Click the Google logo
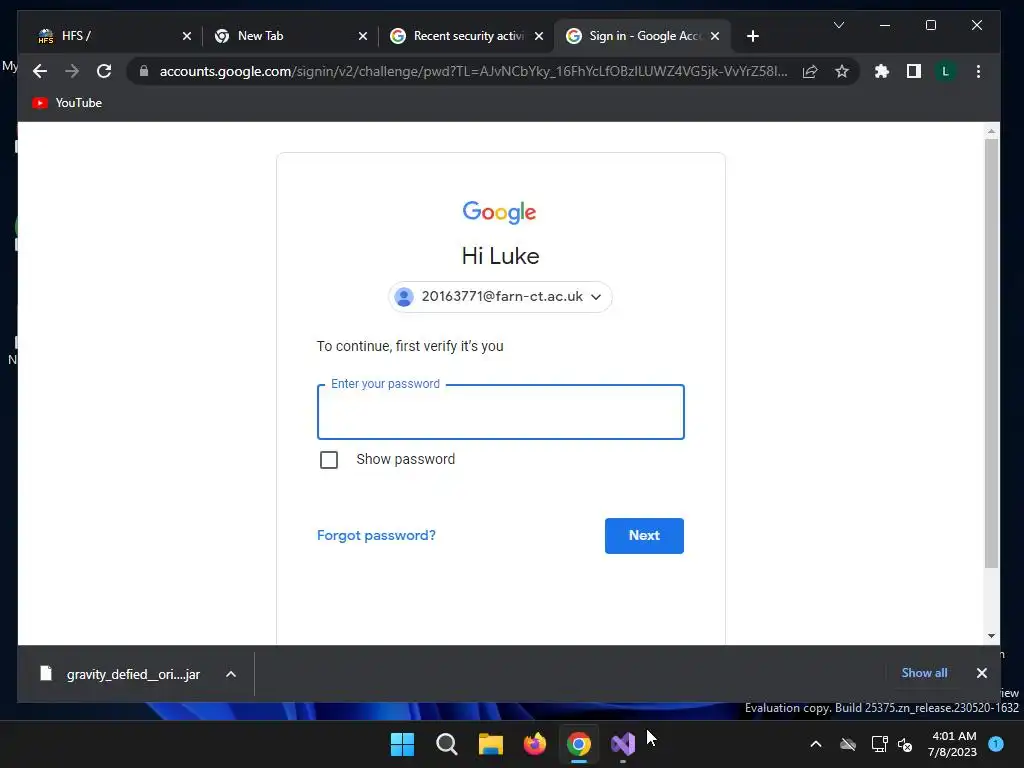1024x768 pixels. tap(500, 212)
